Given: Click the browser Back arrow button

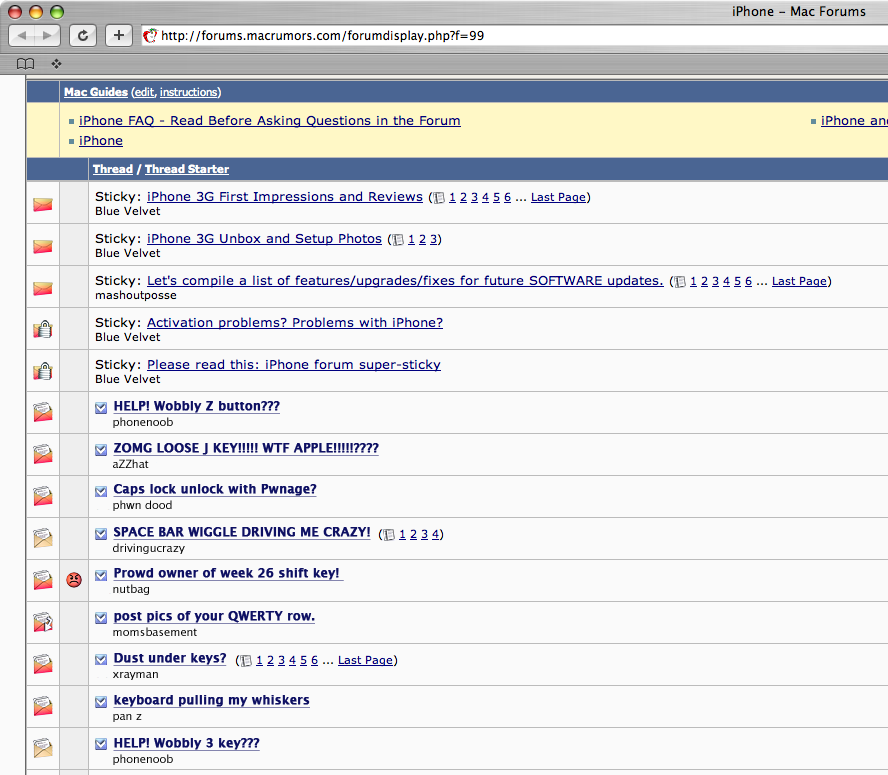Looking at the screenshot, I should (x=21, y=36).
